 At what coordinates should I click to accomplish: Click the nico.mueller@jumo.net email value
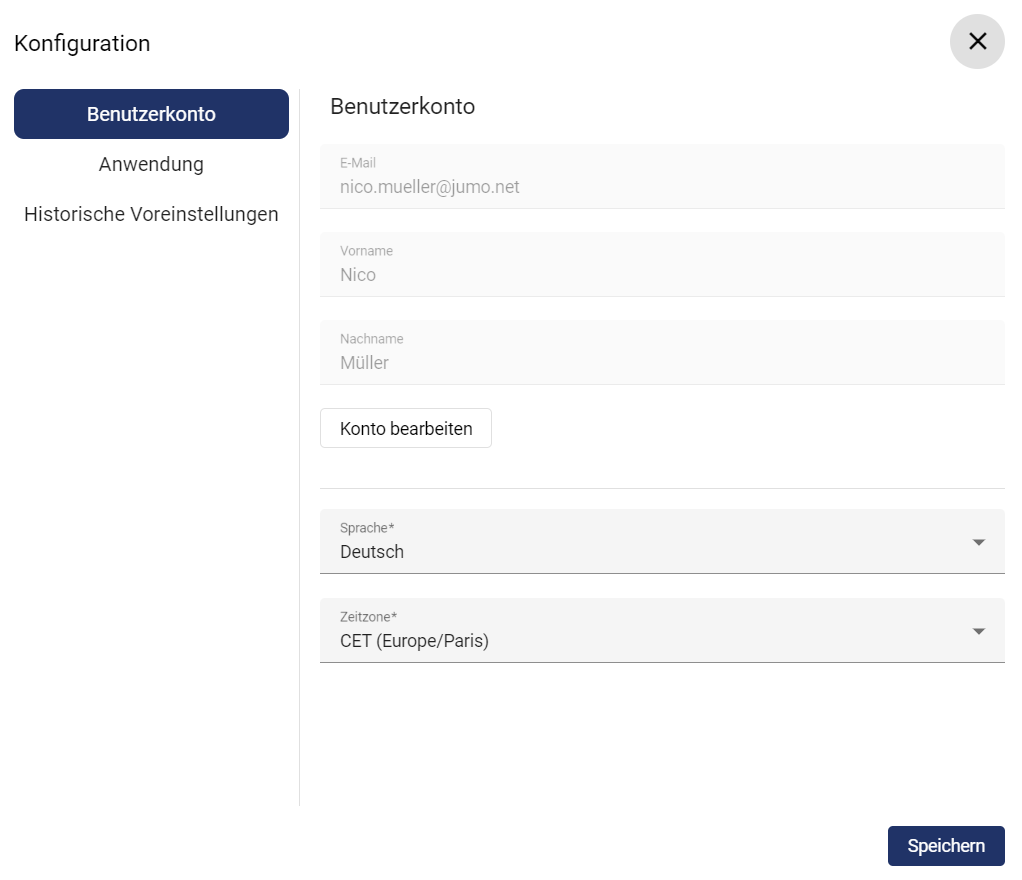[429, 187]
